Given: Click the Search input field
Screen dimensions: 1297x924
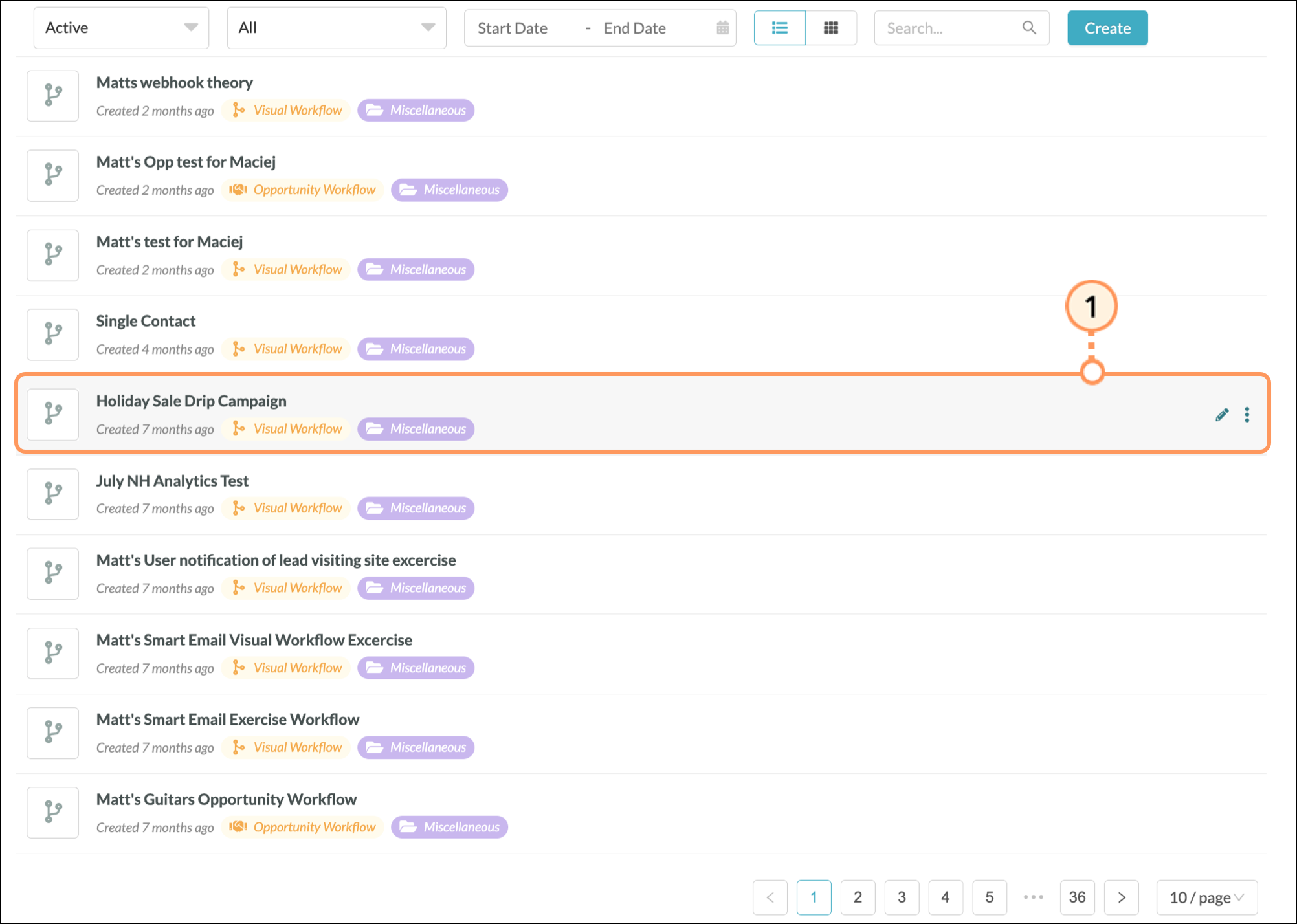Looking at the screenshot, I should click(x=948, y=28).
